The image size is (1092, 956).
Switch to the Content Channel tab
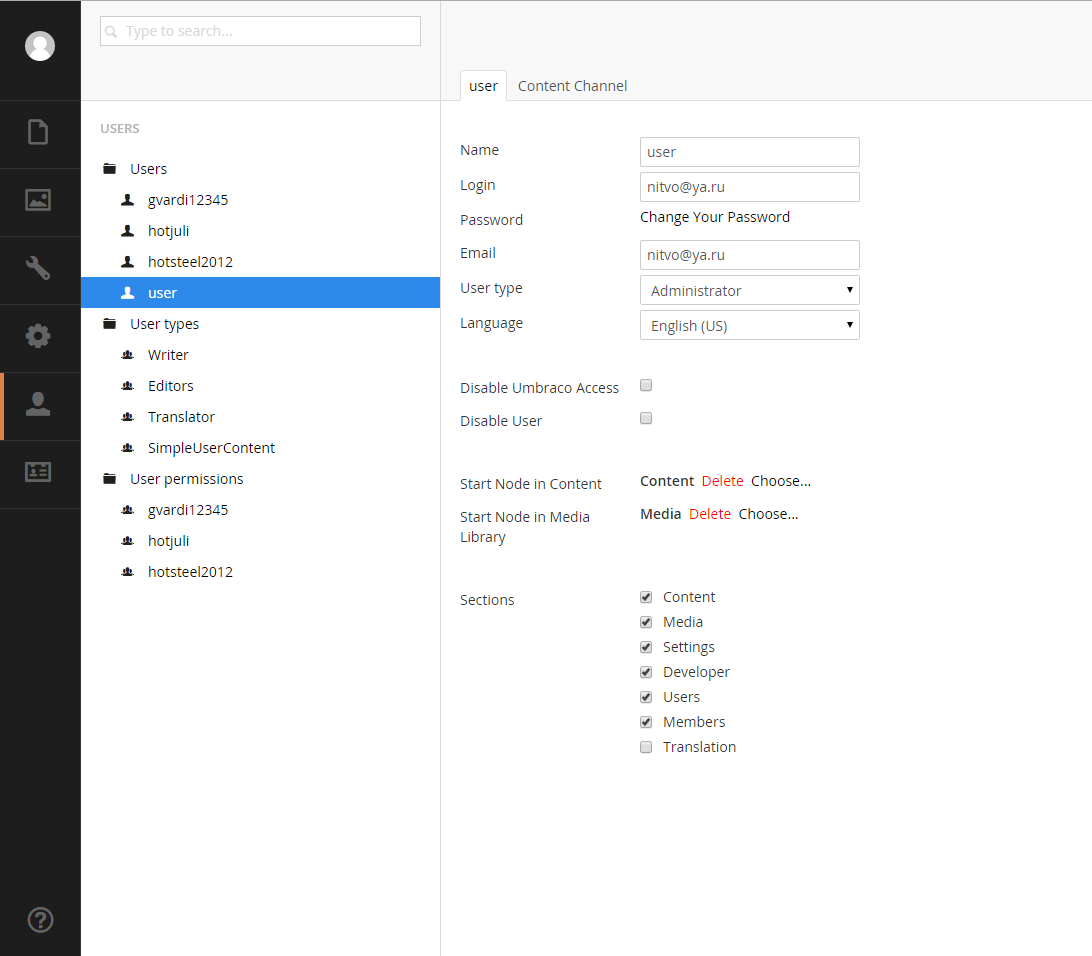pyautogui.click(x=572, y=86)
